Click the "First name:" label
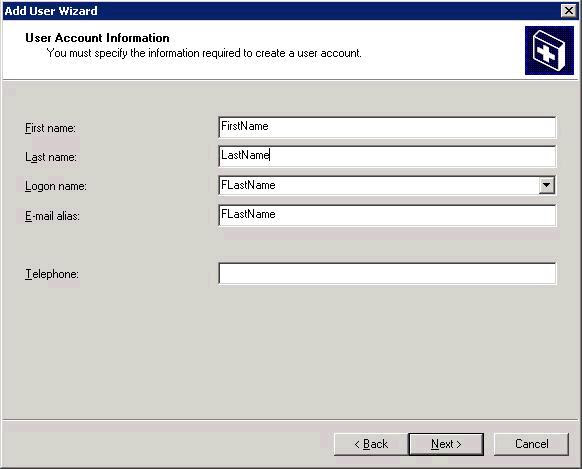 tap(50, 128)
